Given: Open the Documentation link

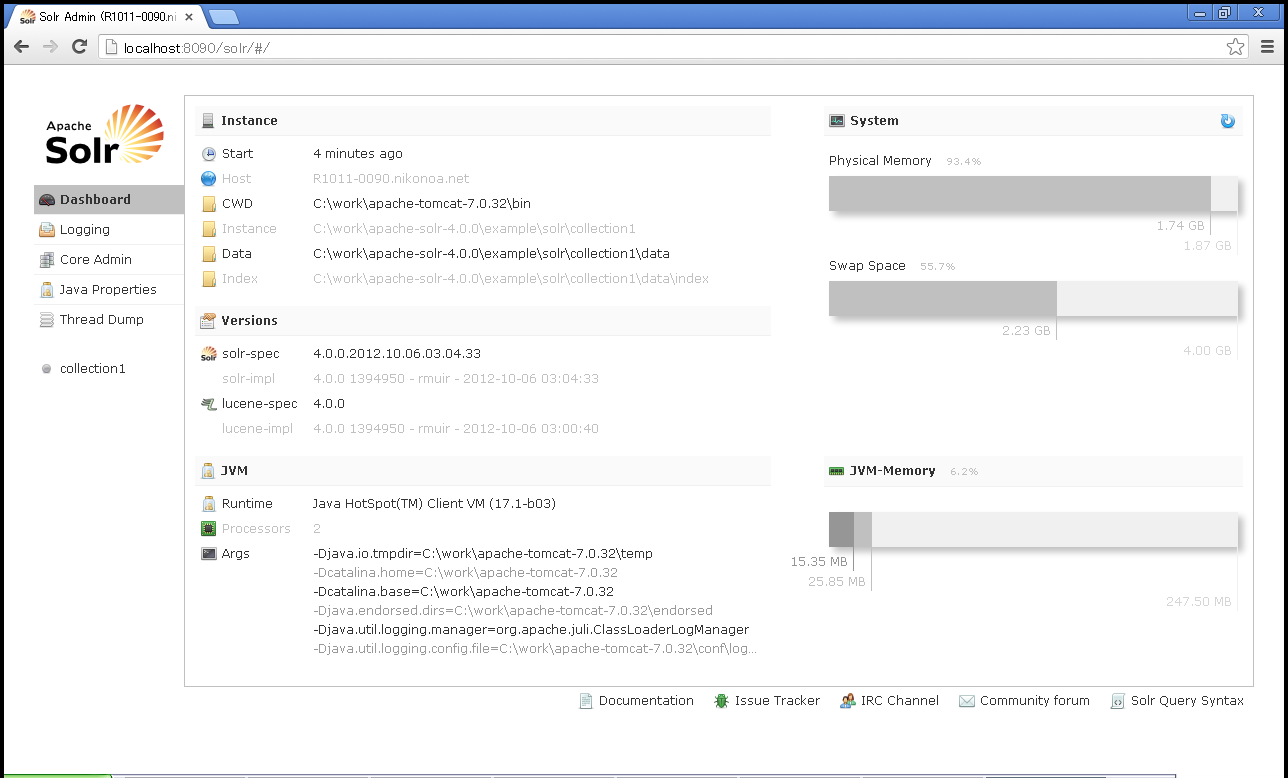Looking at the screenshot, I should tap(637, 701).
